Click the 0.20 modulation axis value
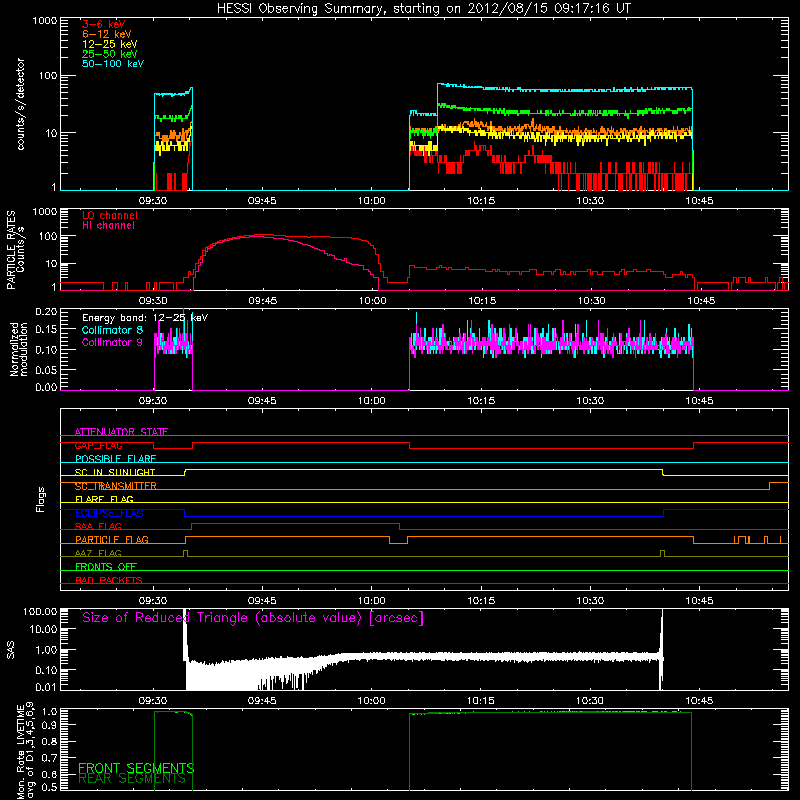Screen dimensions: 800x800 pyautogui.click(x=46, y=311)
